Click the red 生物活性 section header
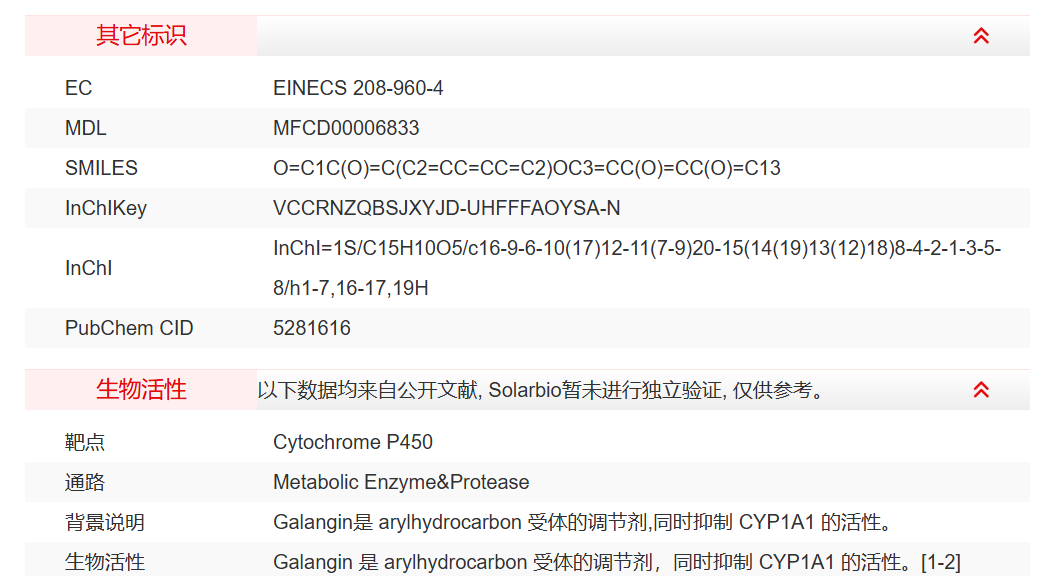 [x=141, y=390]
